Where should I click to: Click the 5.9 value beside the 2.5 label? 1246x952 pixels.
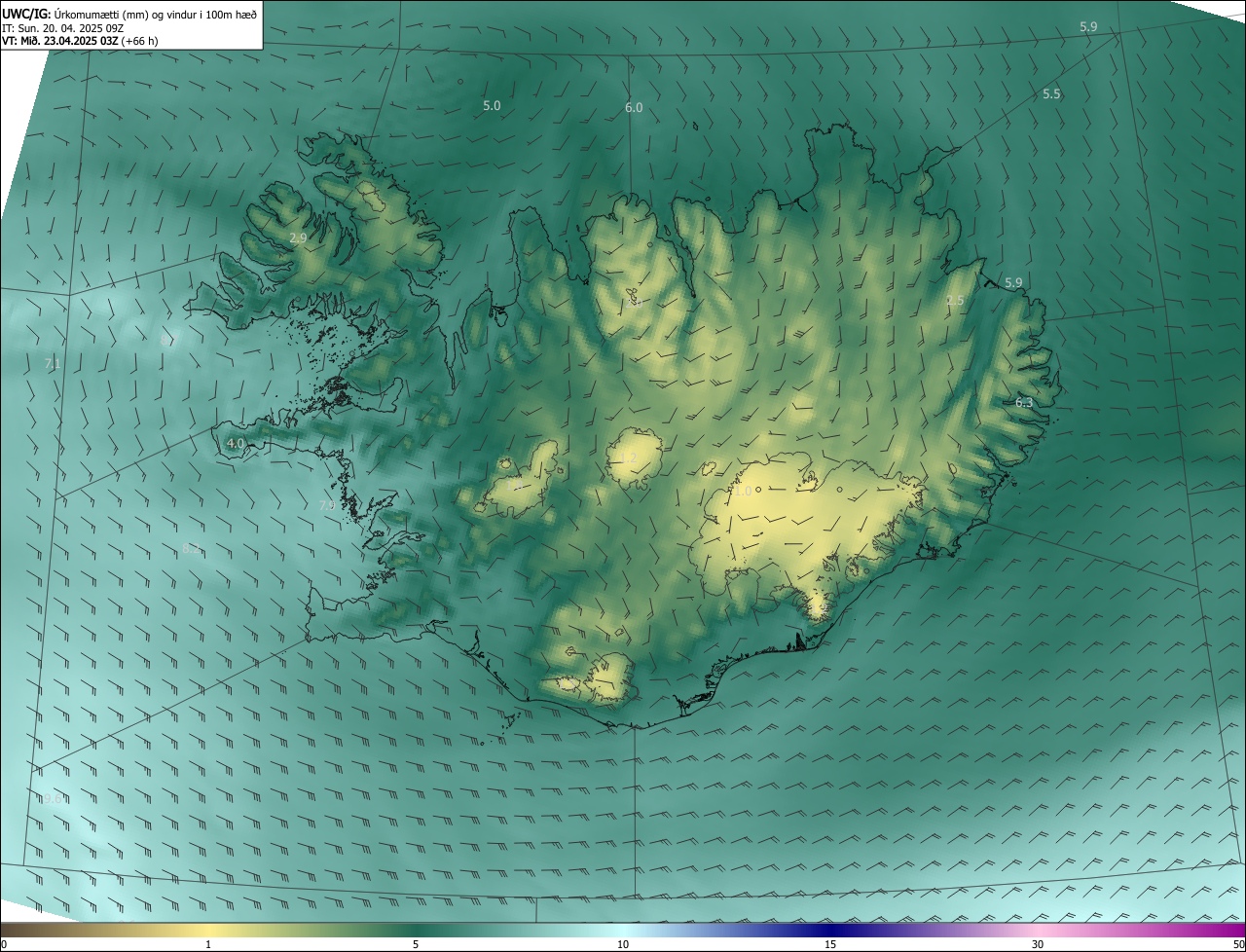point(1013,282)
